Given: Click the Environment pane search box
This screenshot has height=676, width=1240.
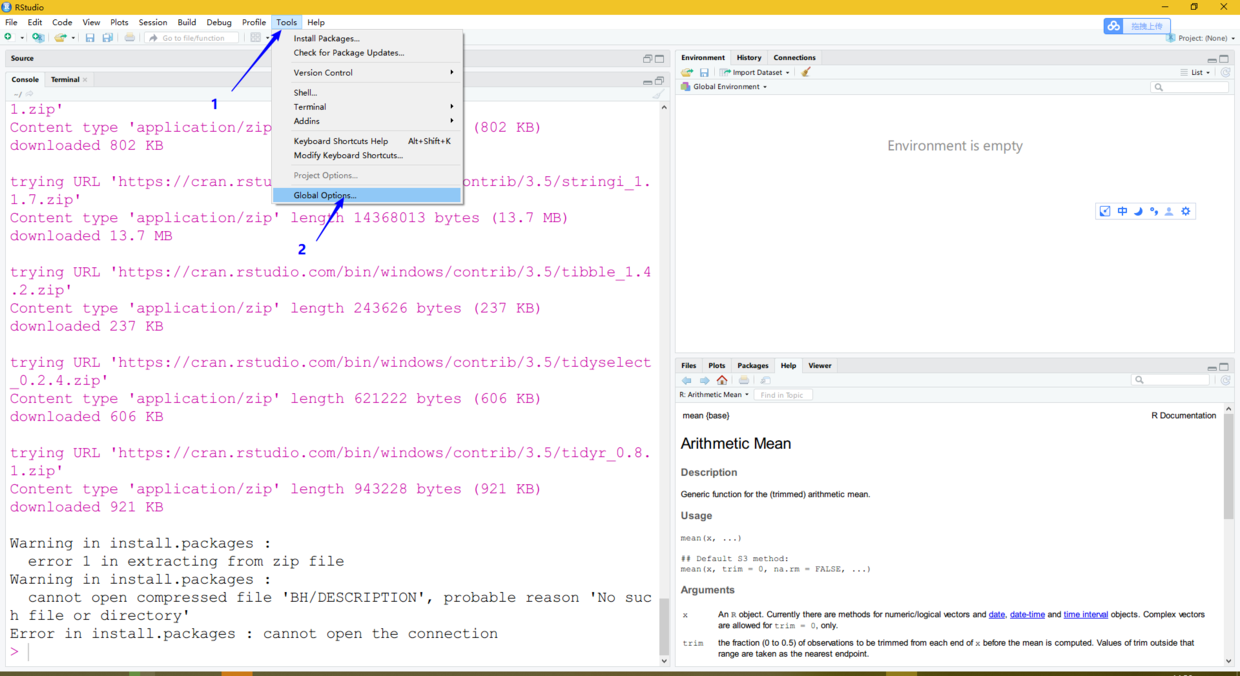Looking at the screenshot, I should click(x=1190, y=87).
